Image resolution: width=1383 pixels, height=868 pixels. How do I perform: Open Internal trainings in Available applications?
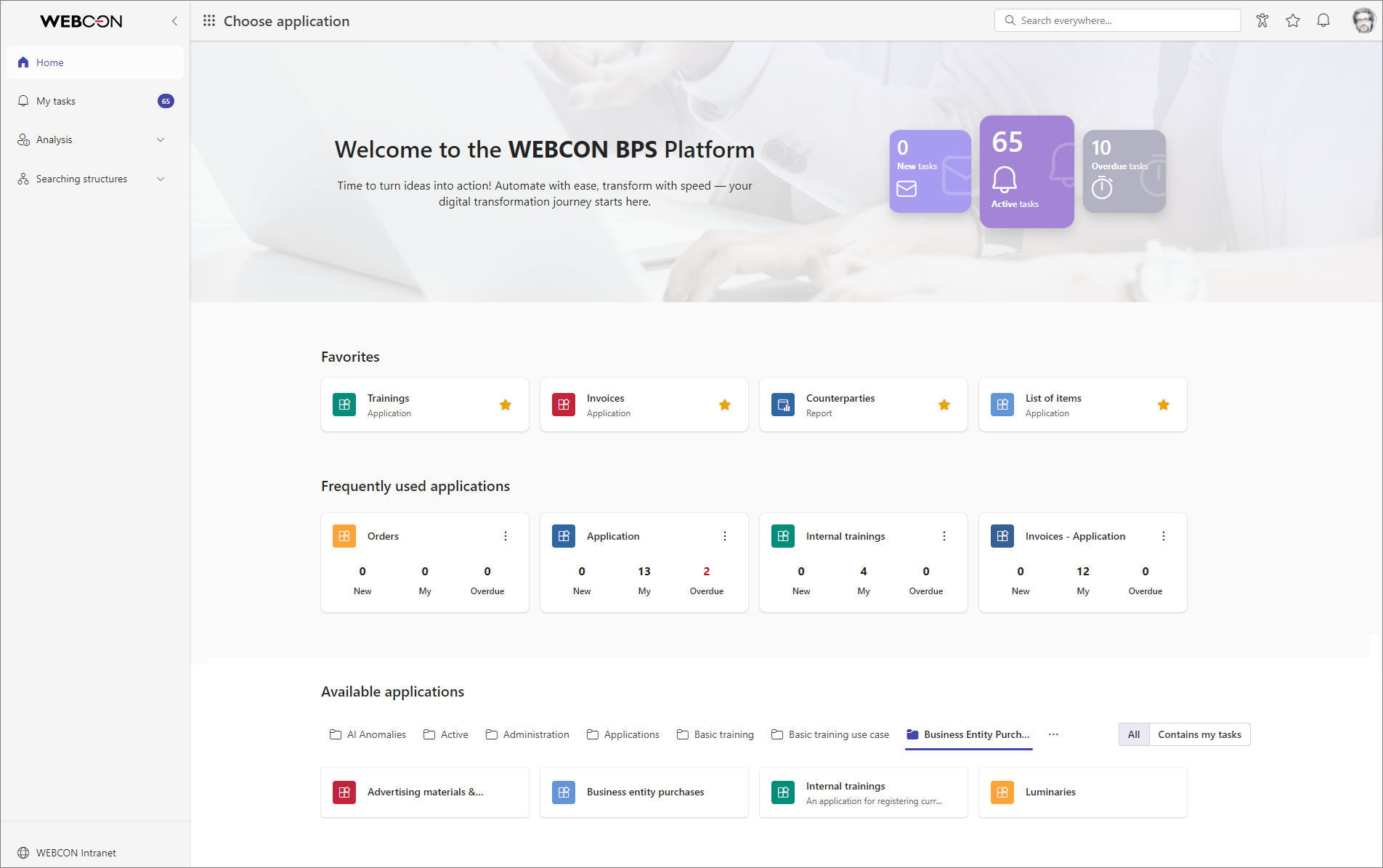864,792
